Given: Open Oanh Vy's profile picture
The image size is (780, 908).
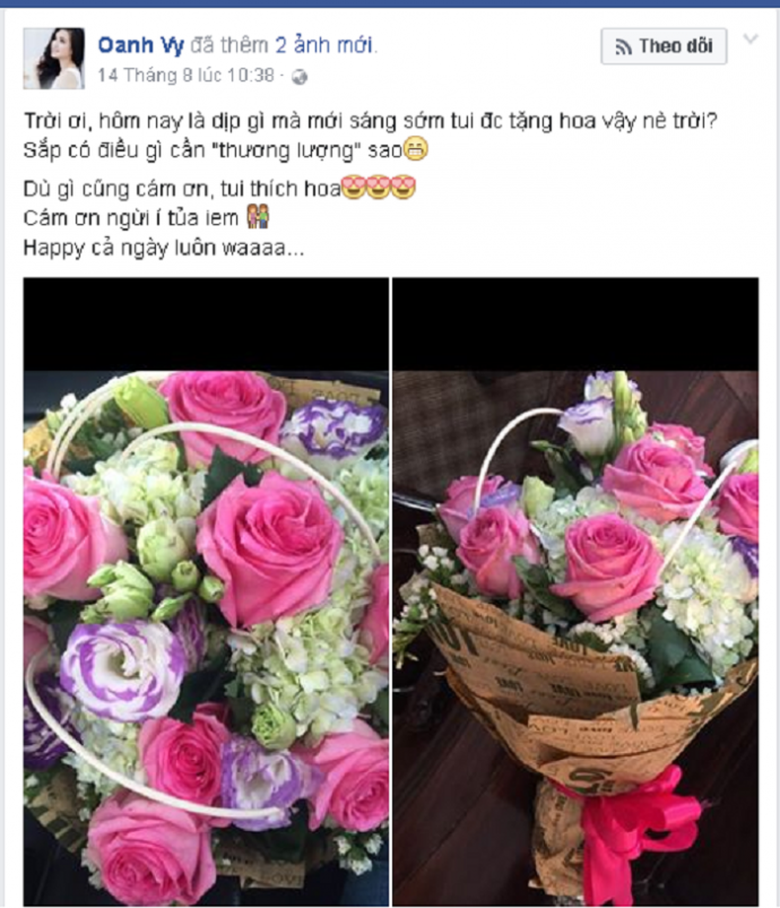Looking at the screenshot, I should coord(54,58).
